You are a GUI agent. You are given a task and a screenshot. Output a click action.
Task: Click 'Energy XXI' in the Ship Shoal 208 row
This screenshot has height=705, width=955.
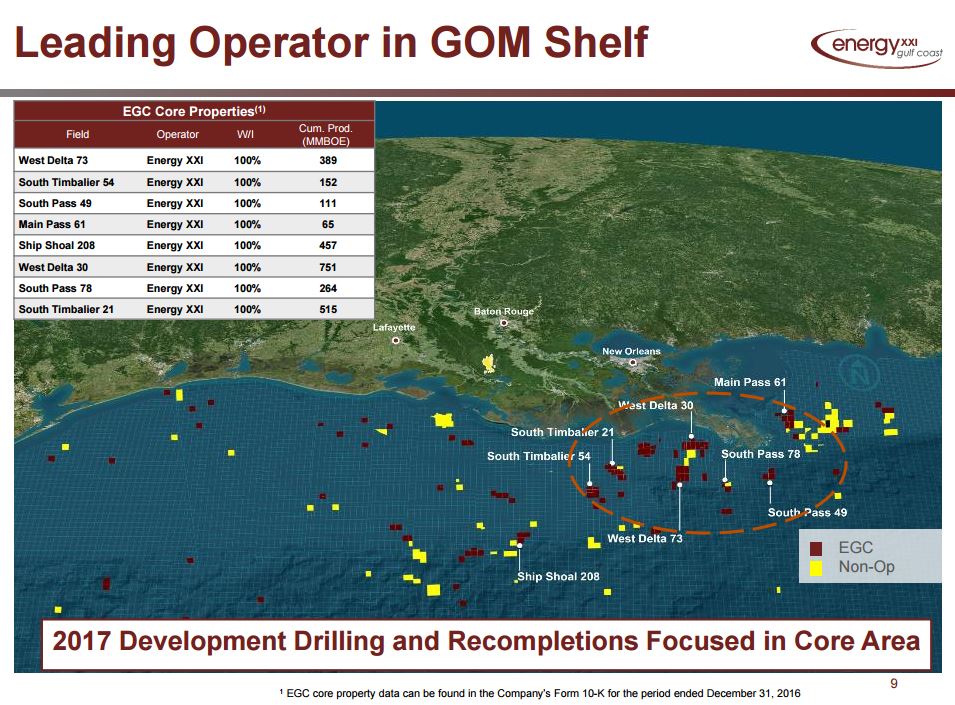coord(175,245)
